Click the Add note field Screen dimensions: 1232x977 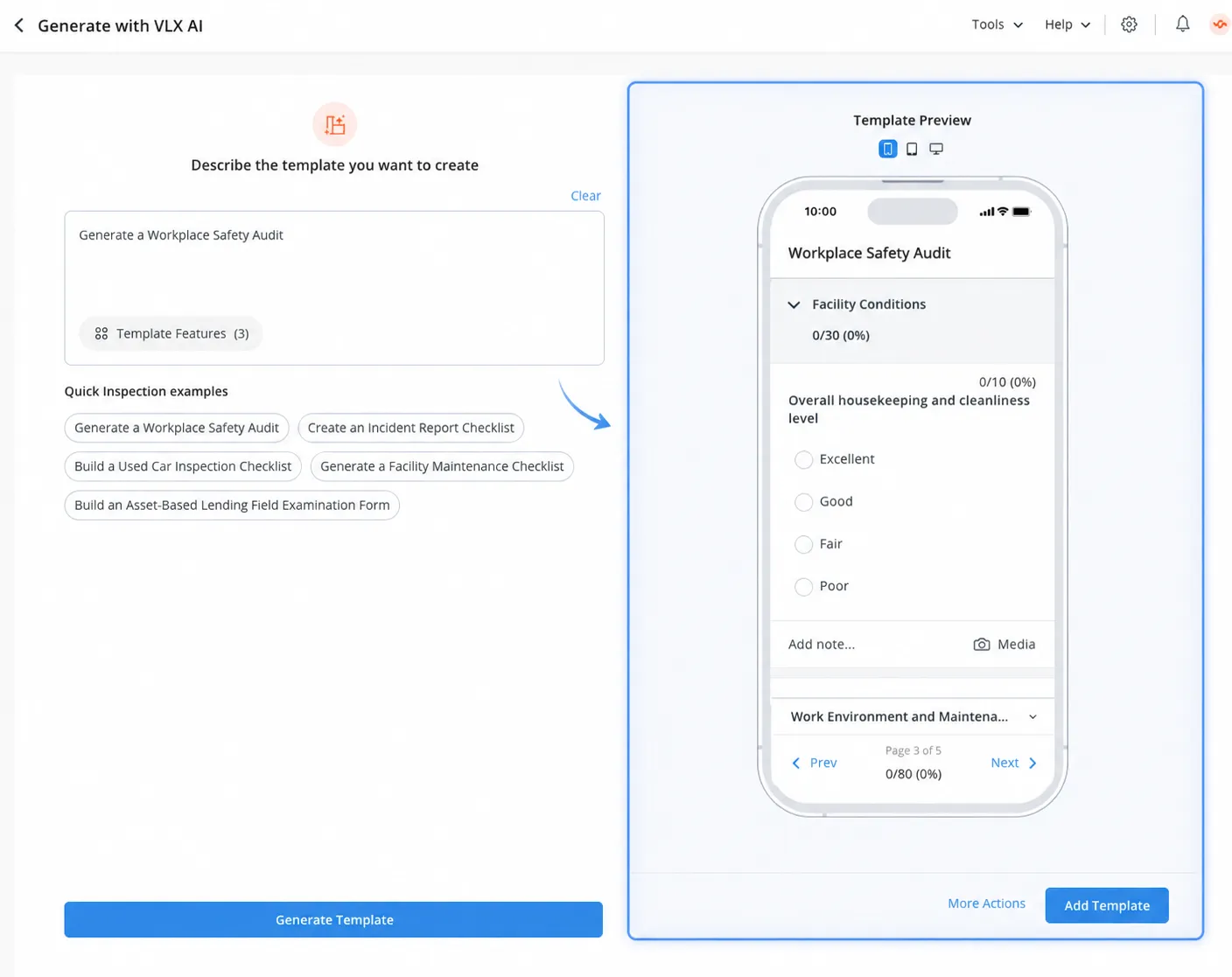point(822,644)
